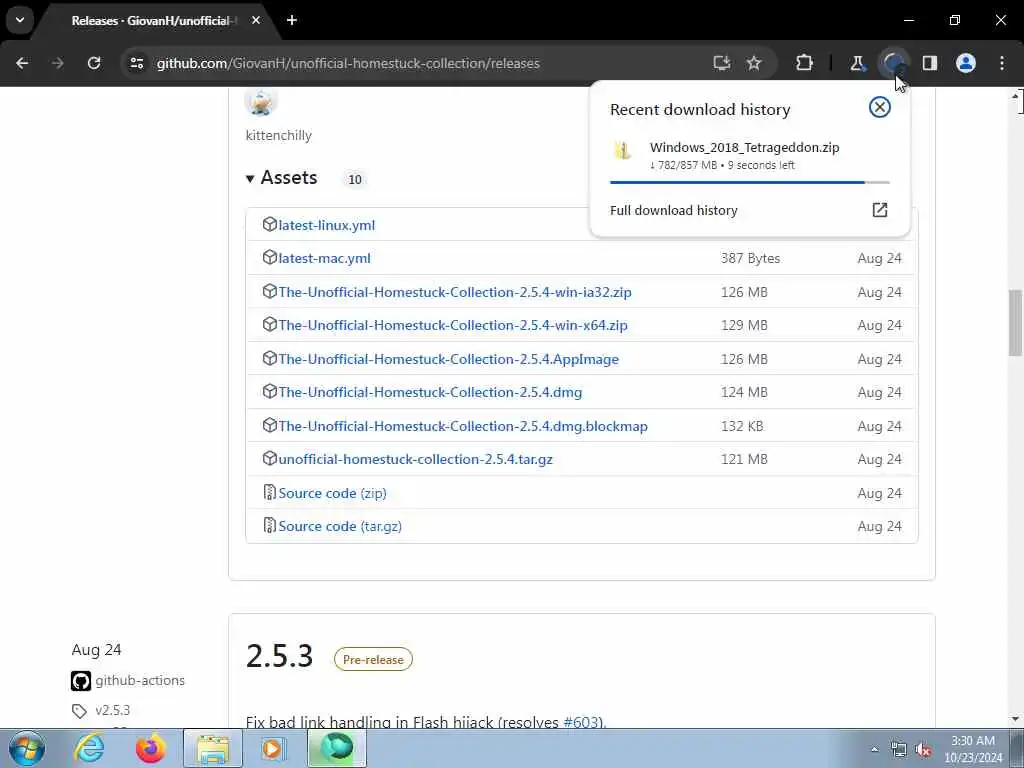The image size is (1024, 768).
Task: Open Chrome Labs flask icon
Action: pyautogui.click(x=857, y=63)
